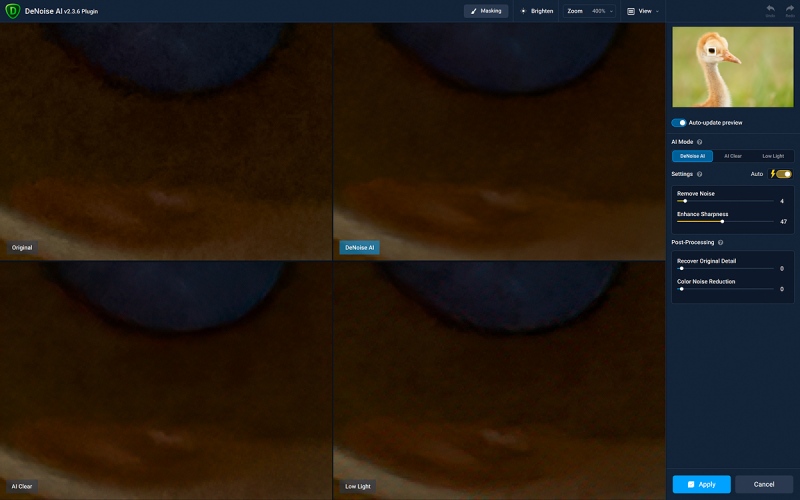800x500 pixels.
Task: Click Remove Noise value 4
Action: [782, 201]
